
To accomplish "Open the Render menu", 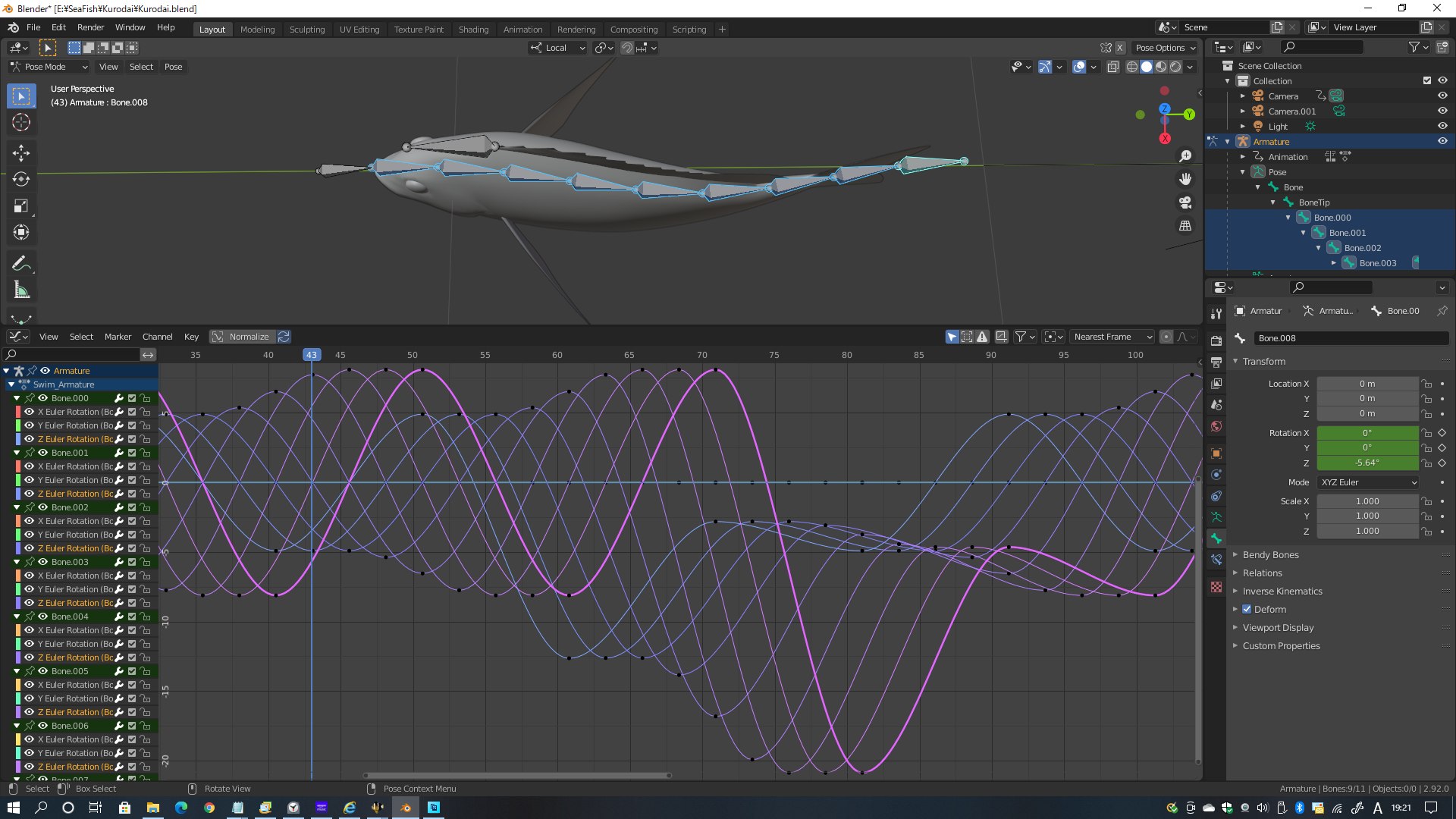I will pyautogui.click(x=90, y=27).
